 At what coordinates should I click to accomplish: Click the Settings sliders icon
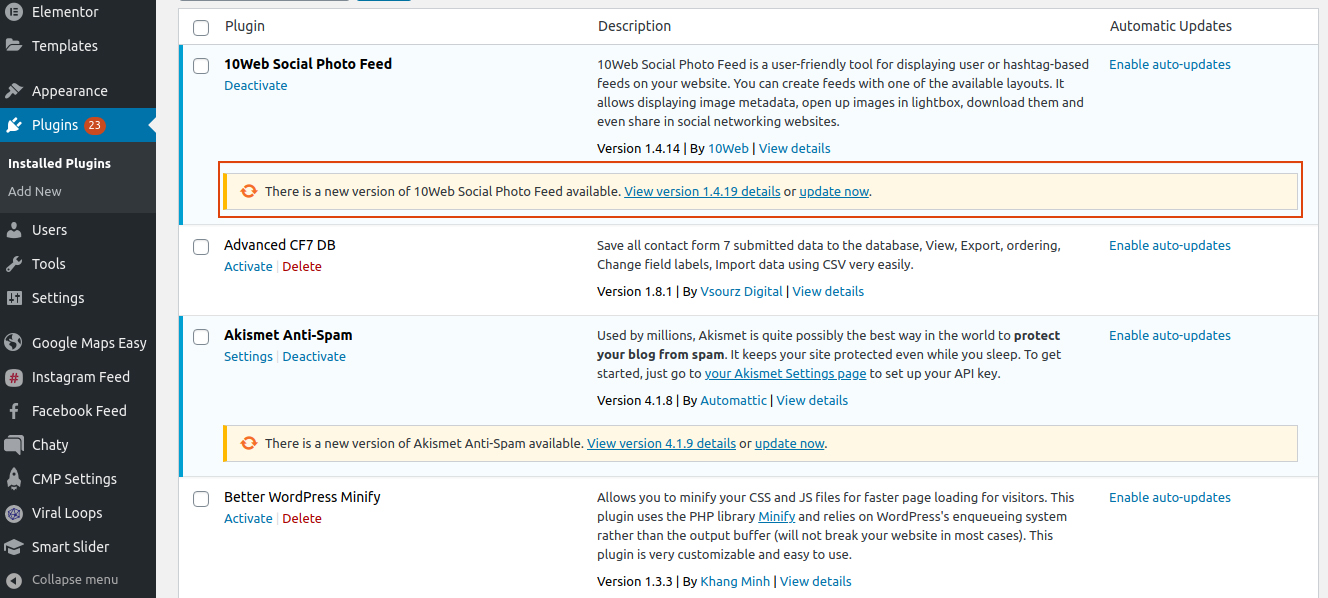[14, 298]
